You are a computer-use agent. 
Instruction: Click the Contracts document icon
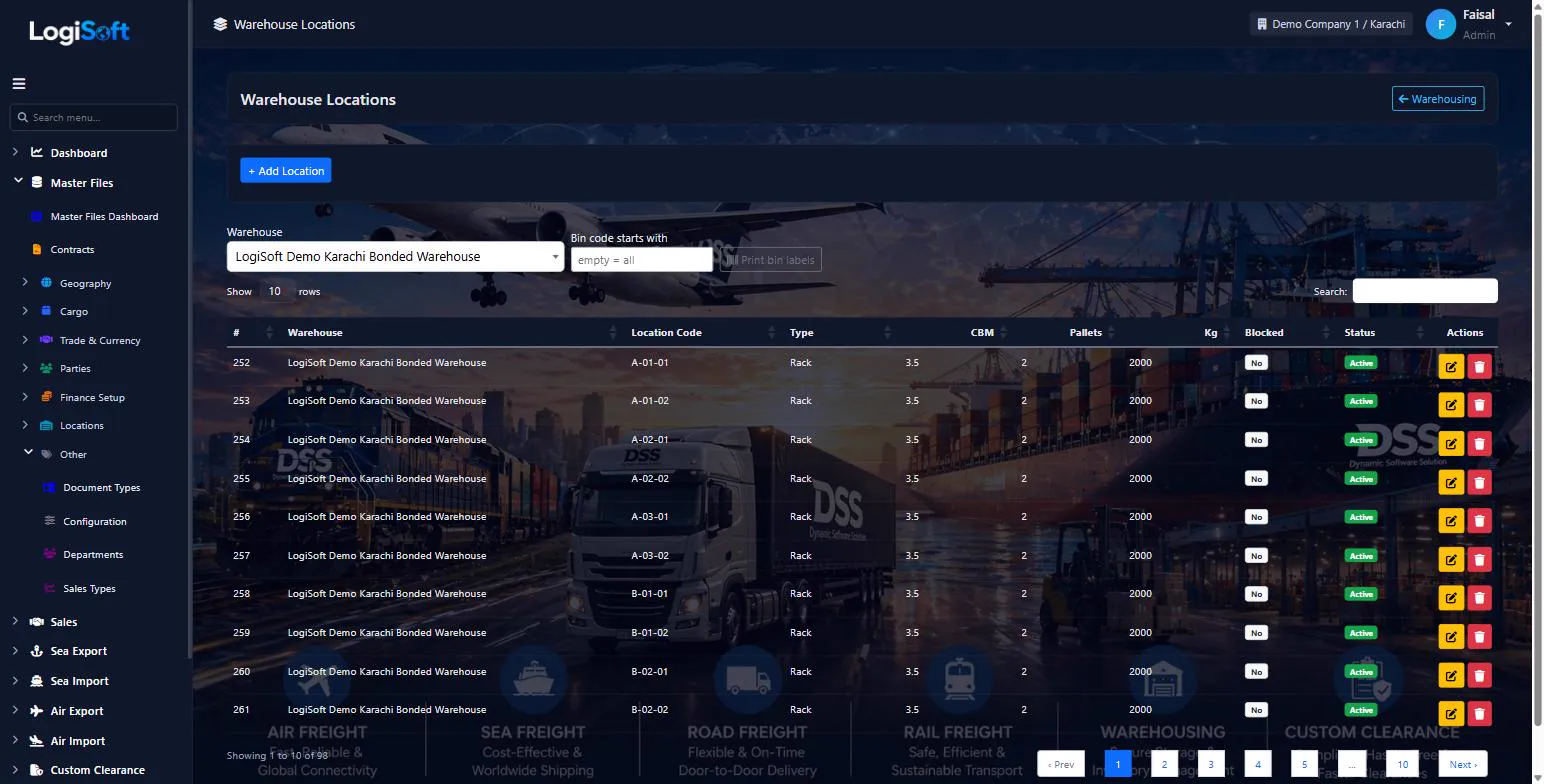tap(37, 249)
